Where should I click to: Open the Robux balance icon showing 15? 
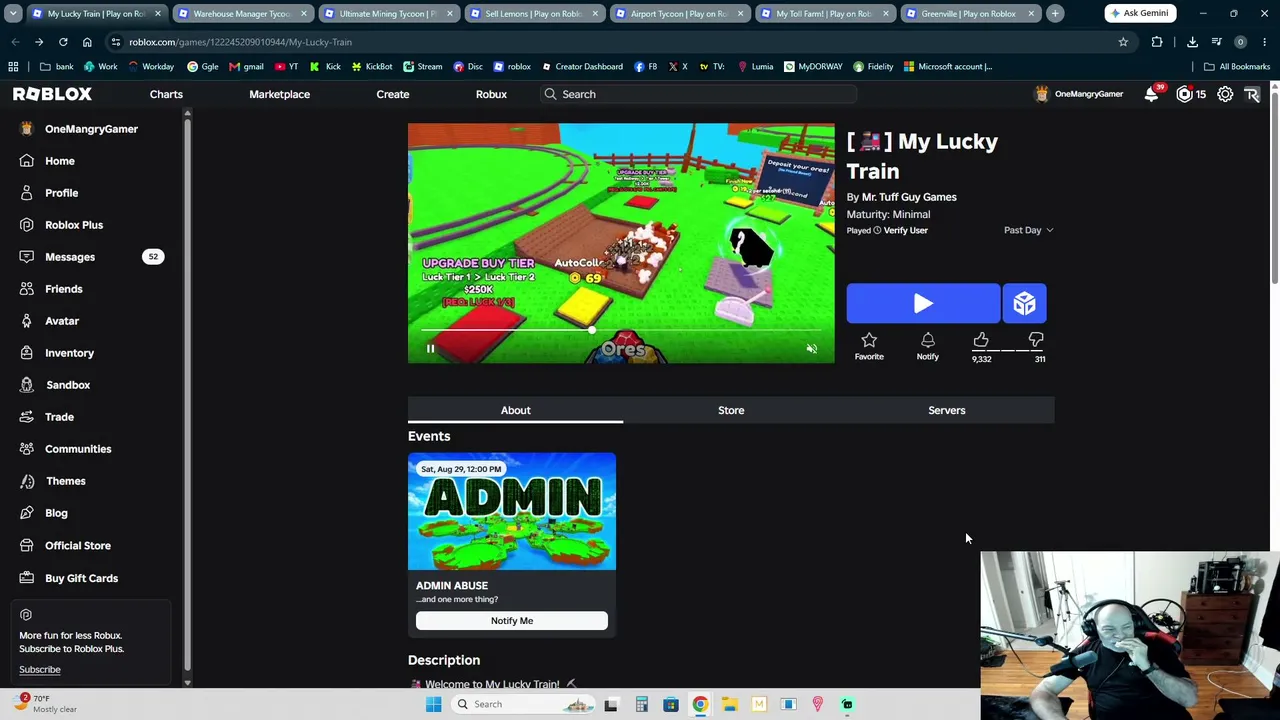tap(1185, 94)
